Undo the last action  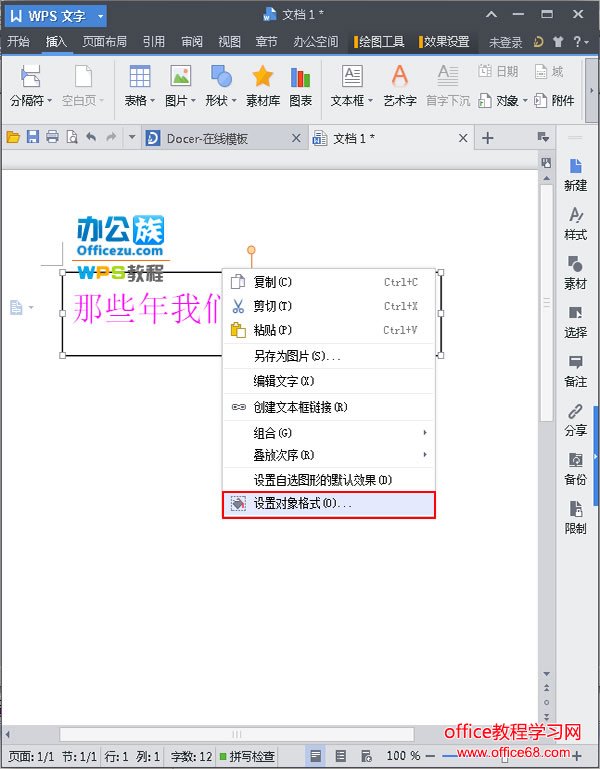click(91, 137)
